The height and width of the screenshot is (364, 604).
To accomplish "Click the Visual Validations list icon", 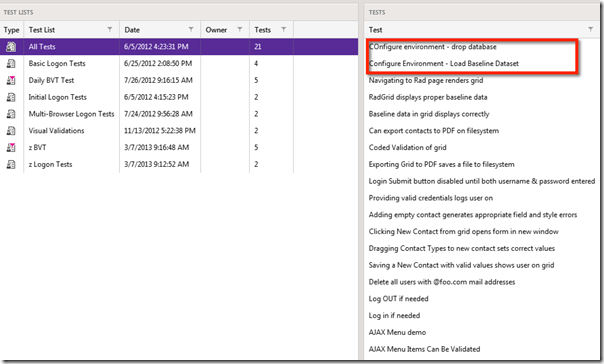I will [11, 131].
